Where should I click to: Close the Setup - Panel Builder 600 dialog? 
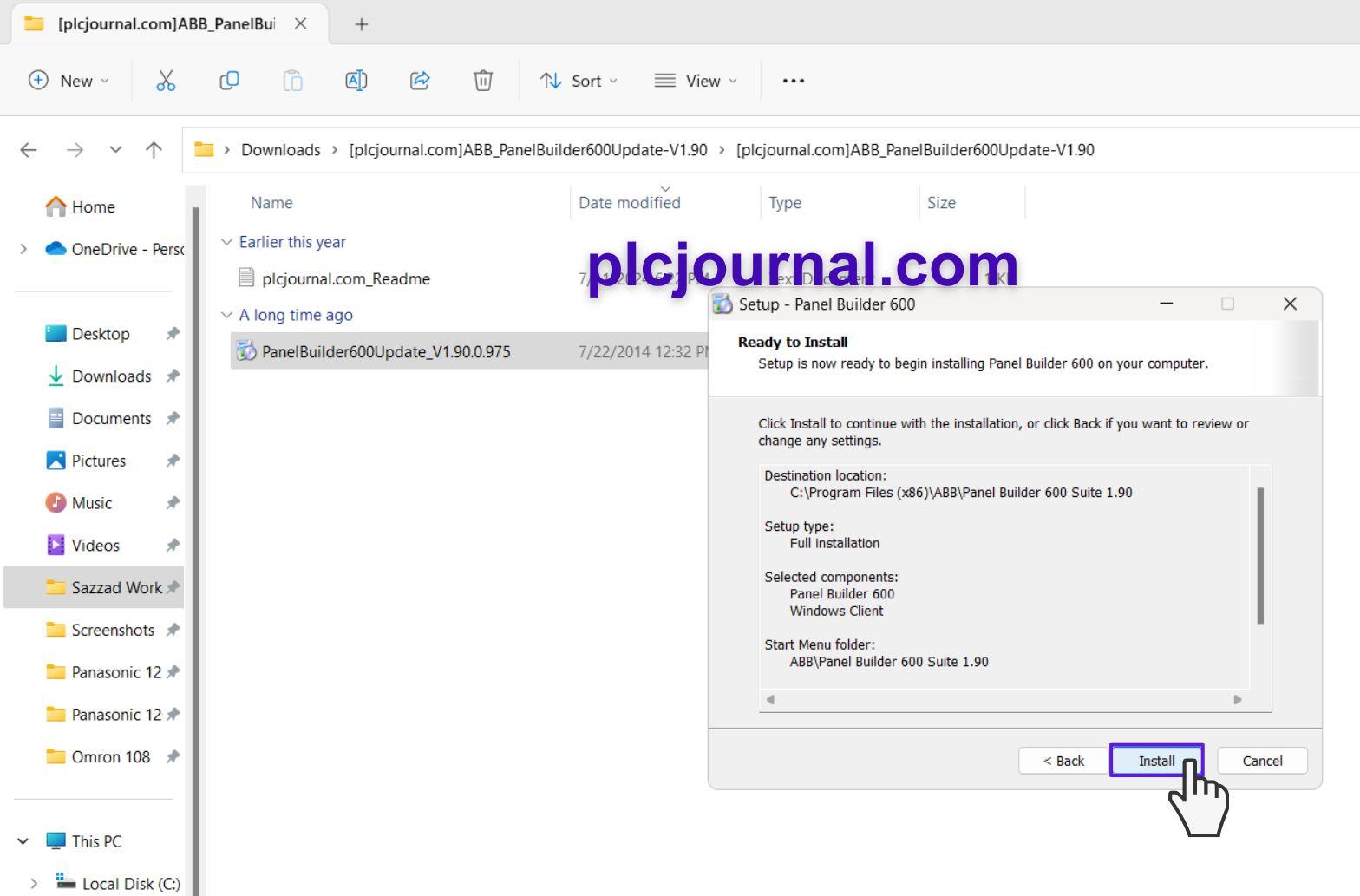pos(1290,304)
